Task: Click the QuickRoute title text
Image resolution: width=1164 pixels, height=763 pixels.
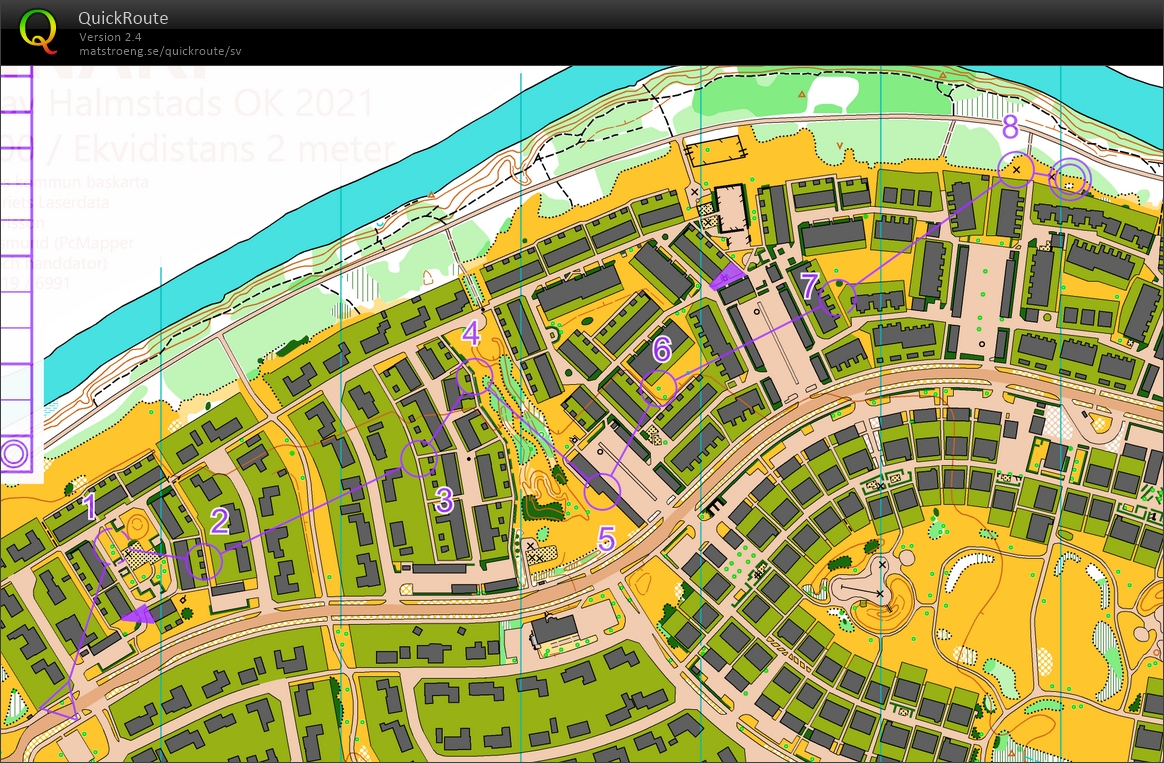Action: point(123,18)
